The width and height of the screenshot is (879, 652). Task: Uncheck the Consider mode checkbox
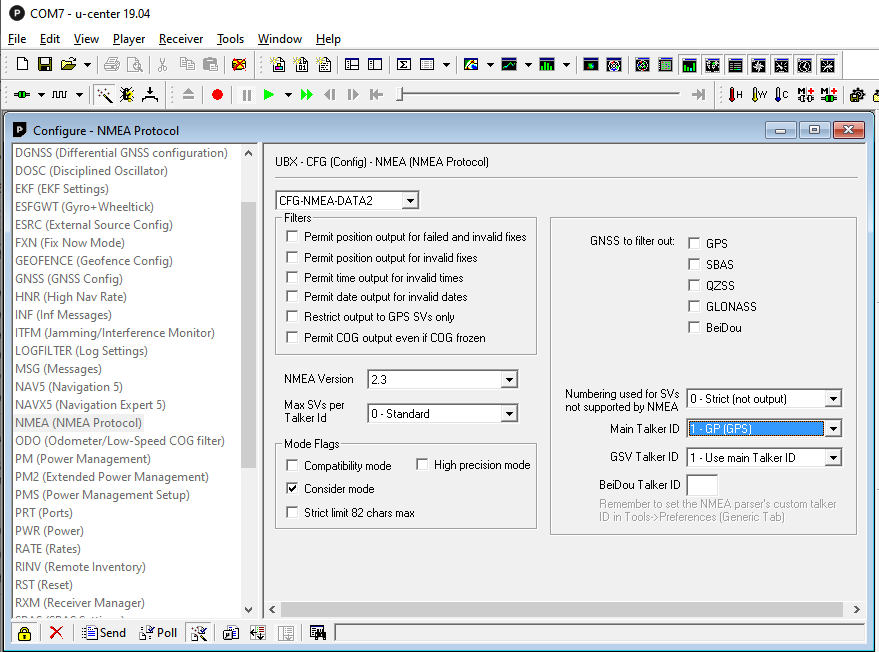coord(292,489)
